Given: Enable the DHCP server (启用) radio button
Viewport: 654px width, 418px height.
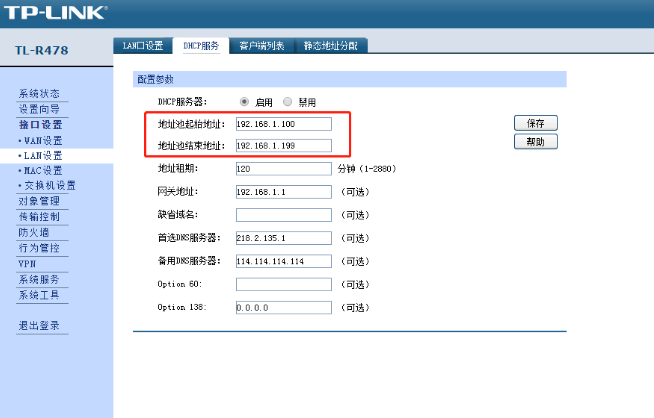Looking at the screenshot, I should (245, 101).
